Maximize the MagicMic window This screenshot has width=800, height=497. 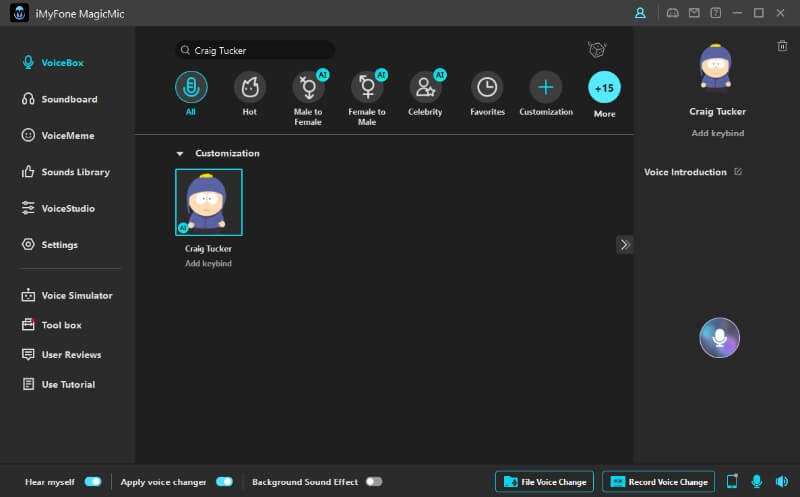tap(759, 13)
